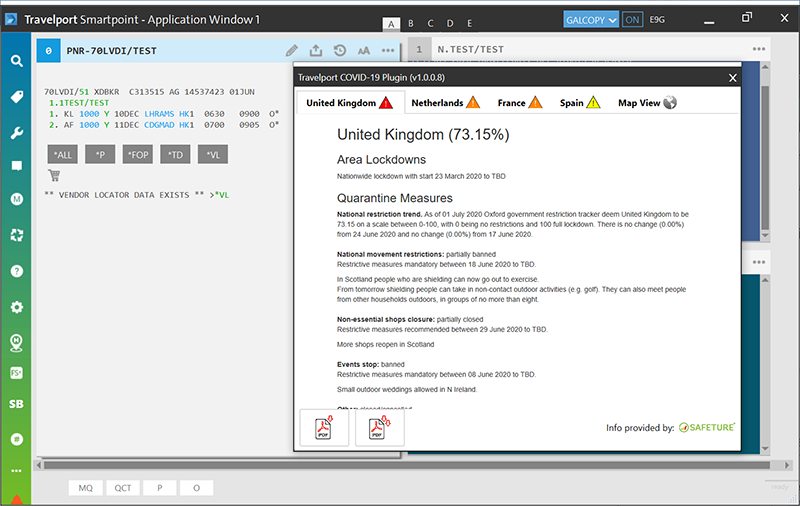
Task: Click the Travelport logo in title bar
Action: [11, 19]
